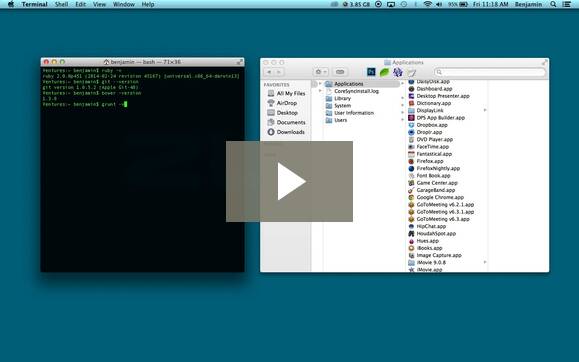Select Fantastical.app in the list
Viewport: 579px width, 362px height.
pyautogui.click(x=430, y=154)
